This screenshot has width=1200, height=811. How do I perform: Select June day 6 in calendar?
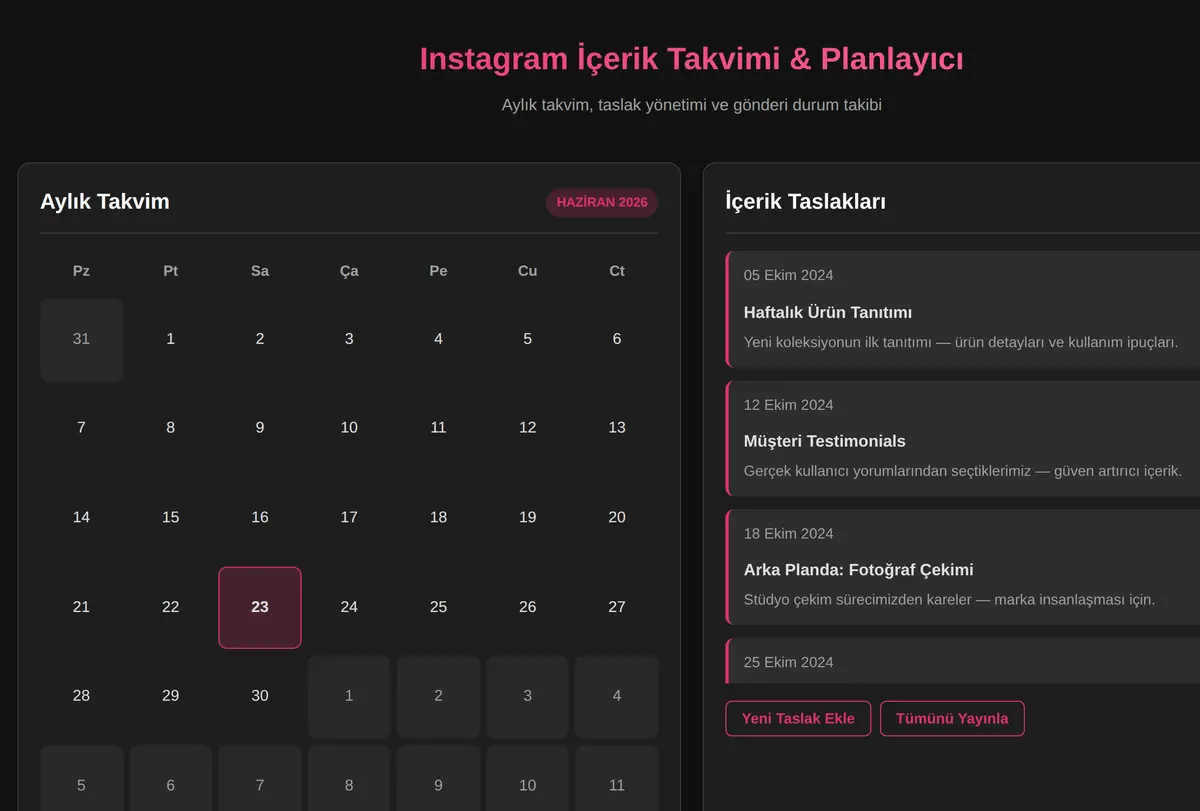click(617, 339)
